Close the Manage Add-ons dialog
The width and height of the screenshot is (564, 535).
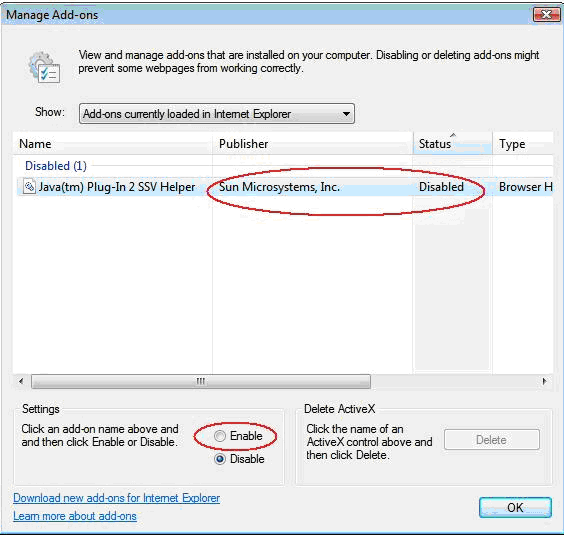pos(546,15)
